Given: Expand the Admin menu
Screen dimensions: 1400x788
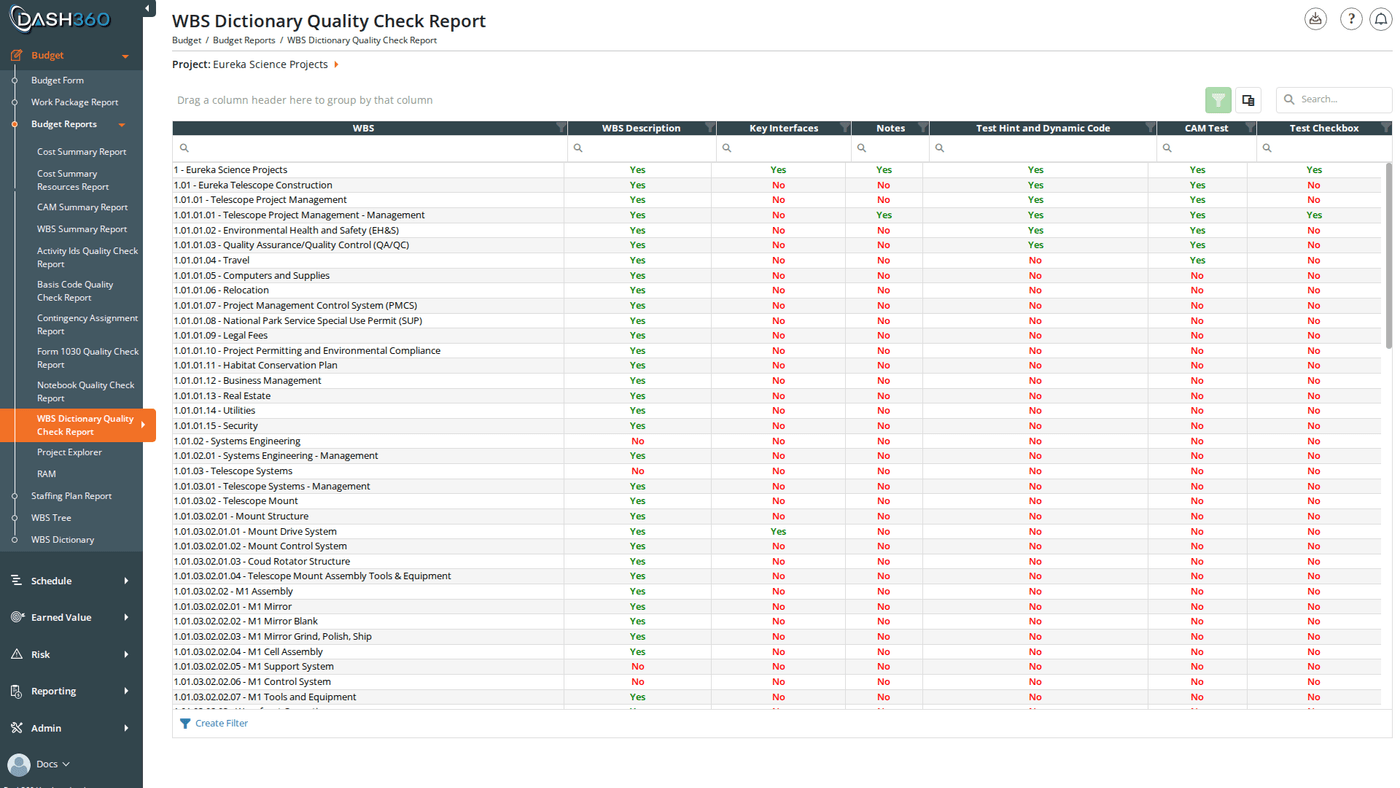Looking at the screenshot, I should tap(126, 728).
